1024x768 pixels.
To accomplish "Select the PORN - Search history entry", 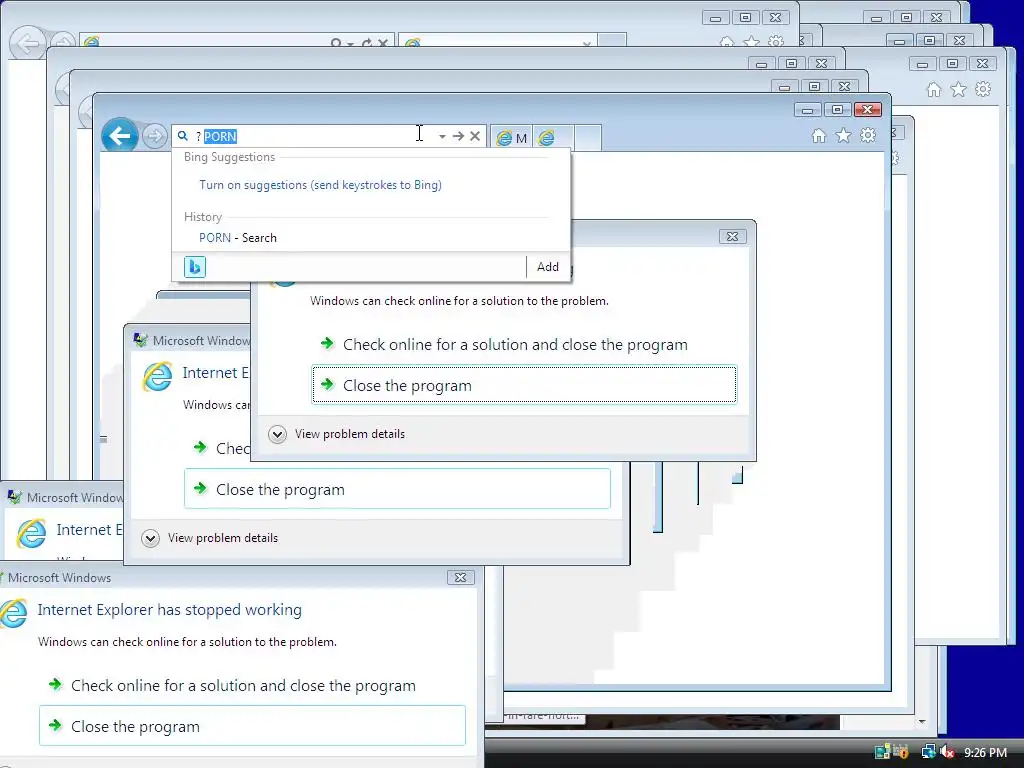I will point(238,238).
